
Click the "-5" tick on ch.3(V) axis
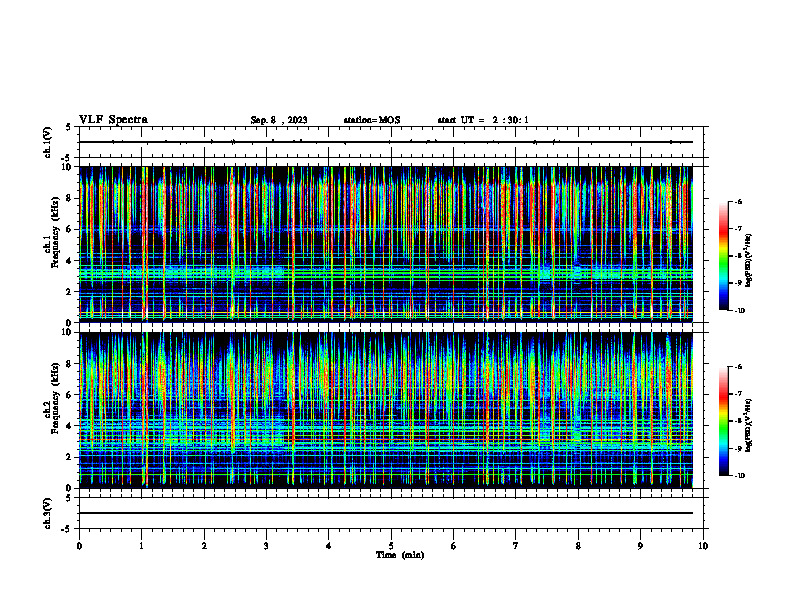coord(67,529)
